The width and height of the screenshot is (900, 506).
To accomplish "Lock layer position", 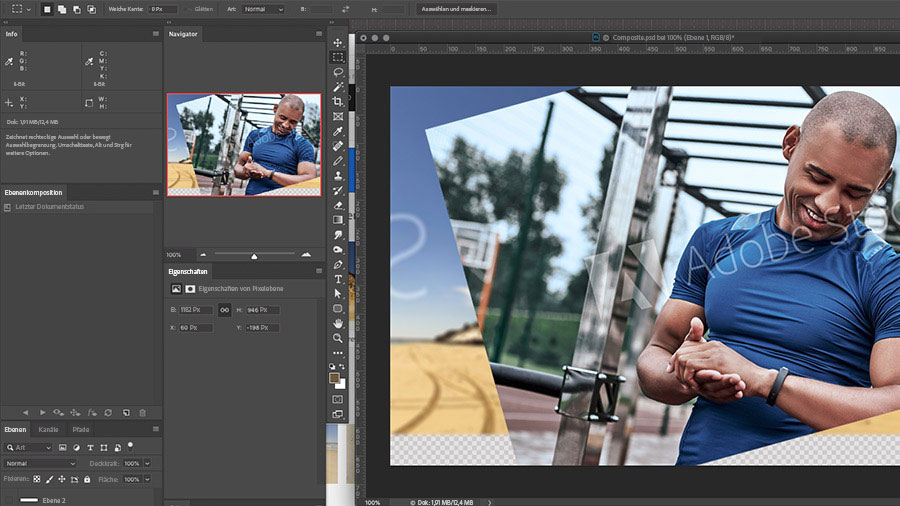I will pos(62,479).
